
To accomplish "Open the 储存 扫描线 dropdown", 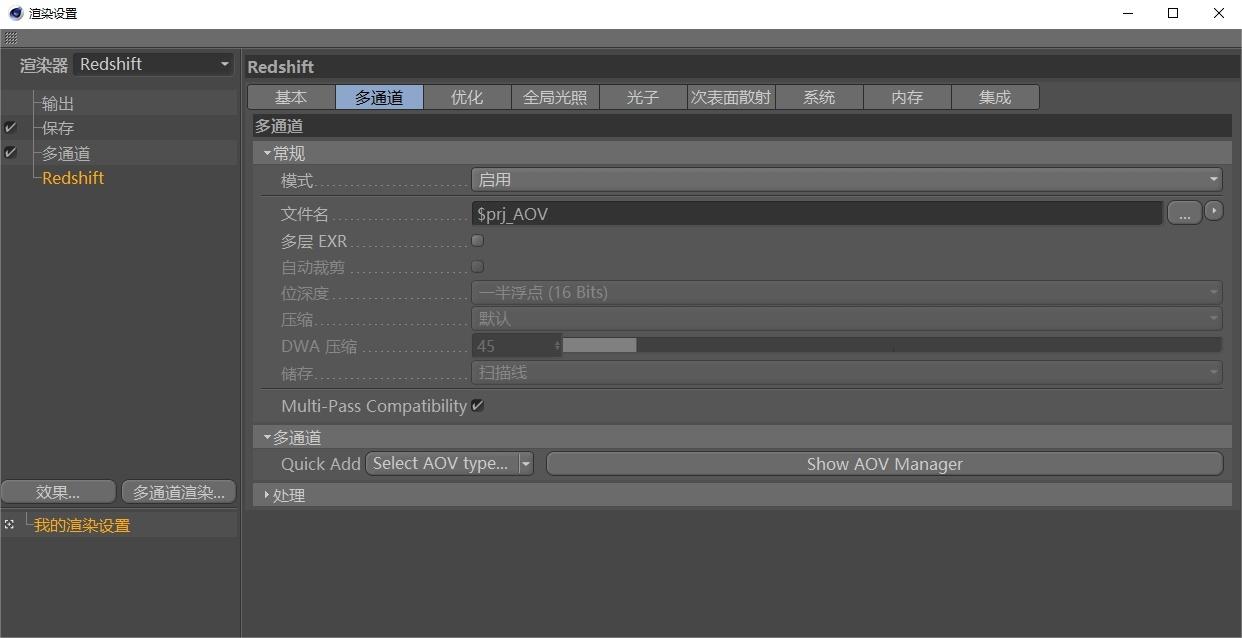I will (847, 372).
